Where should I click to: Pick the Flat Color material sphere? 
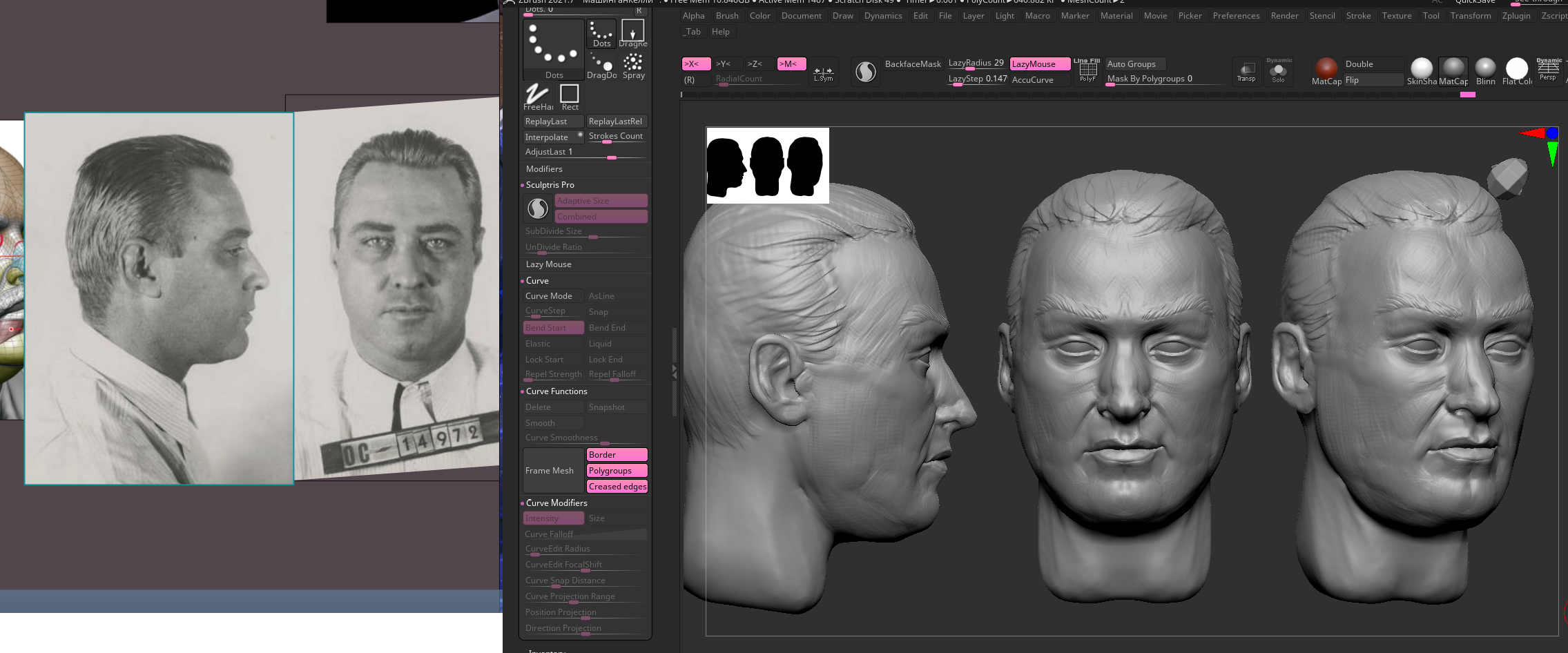1516,68
